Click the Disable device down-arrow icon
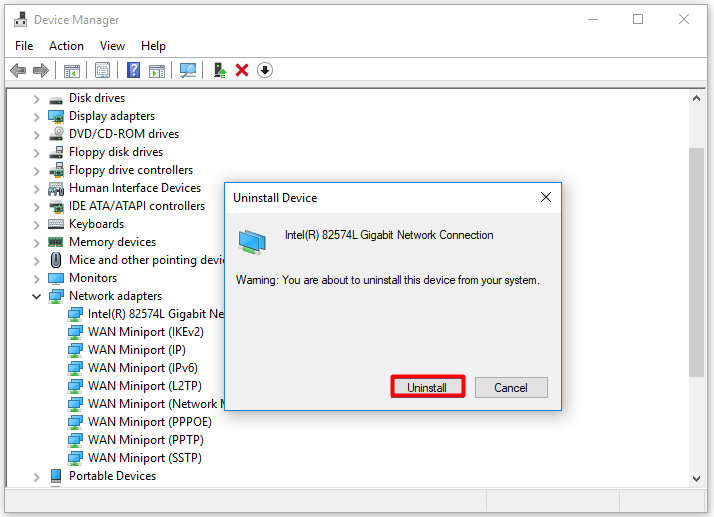This screenshot has height=517, width=714. pos(265,70)
